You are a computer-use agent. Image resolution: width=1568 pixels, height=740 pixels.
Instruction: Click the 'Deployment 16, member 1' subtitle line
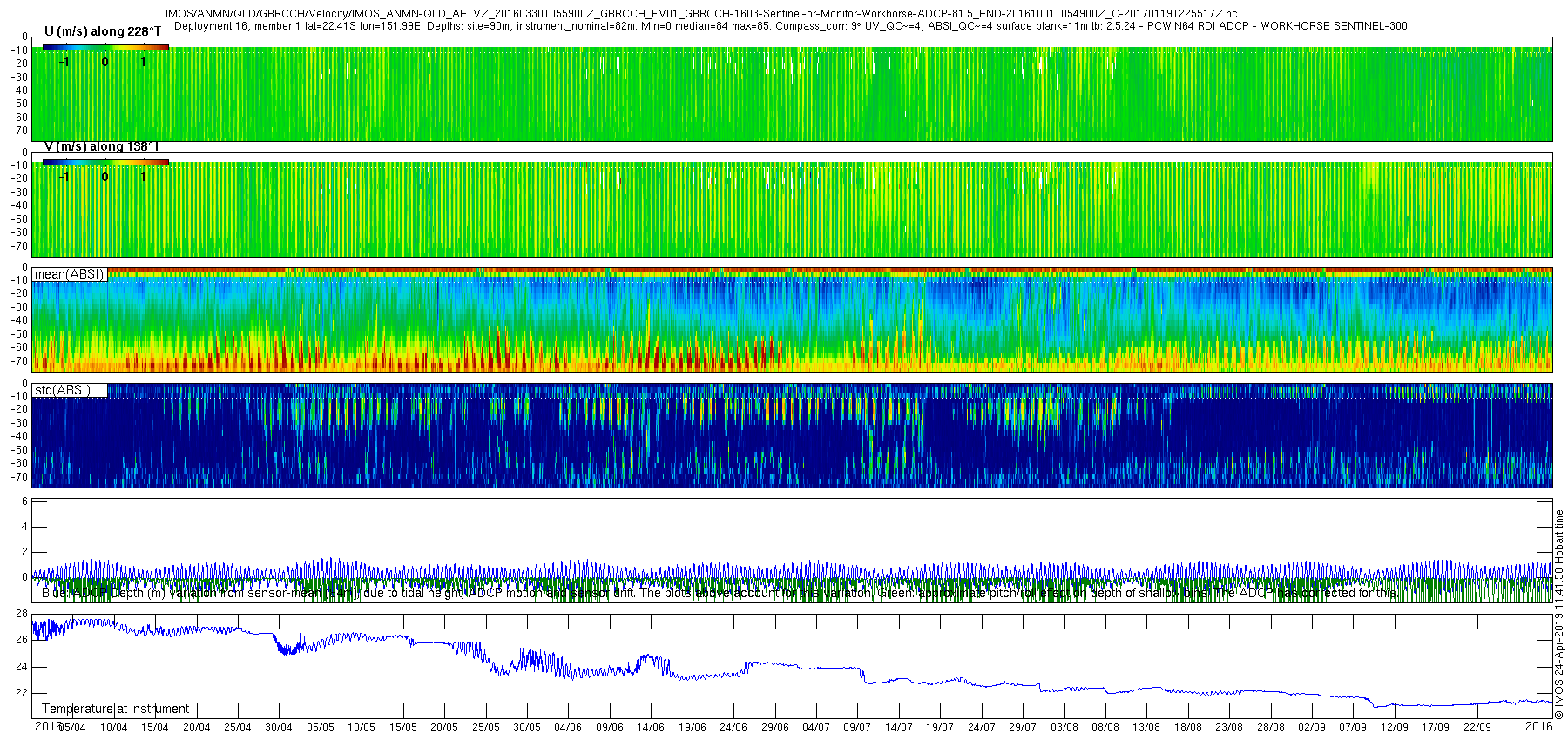(x=791, y=26)
